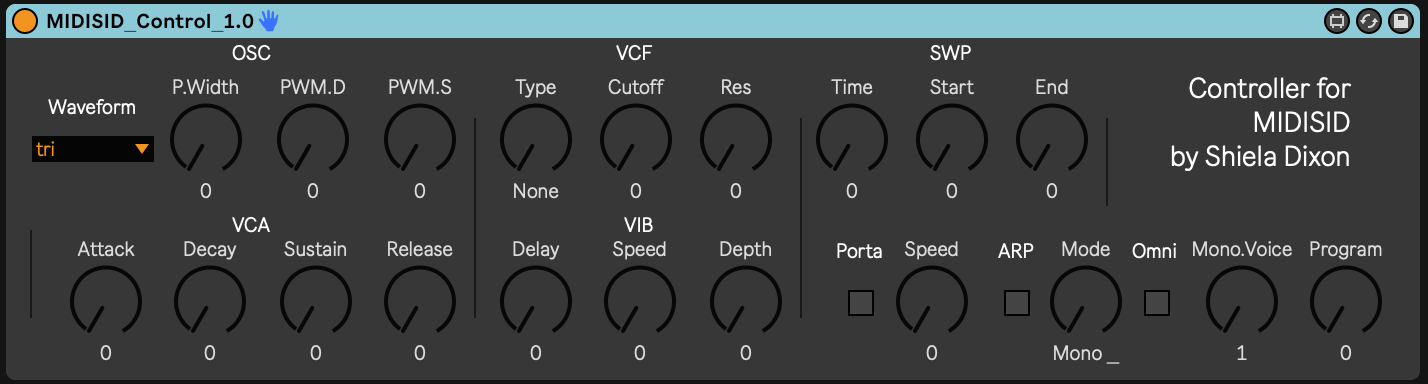The height and width of the screenshot is (384, 1428).
Task: Click the VCF Cutoff knob
Action: pos(636,139)
